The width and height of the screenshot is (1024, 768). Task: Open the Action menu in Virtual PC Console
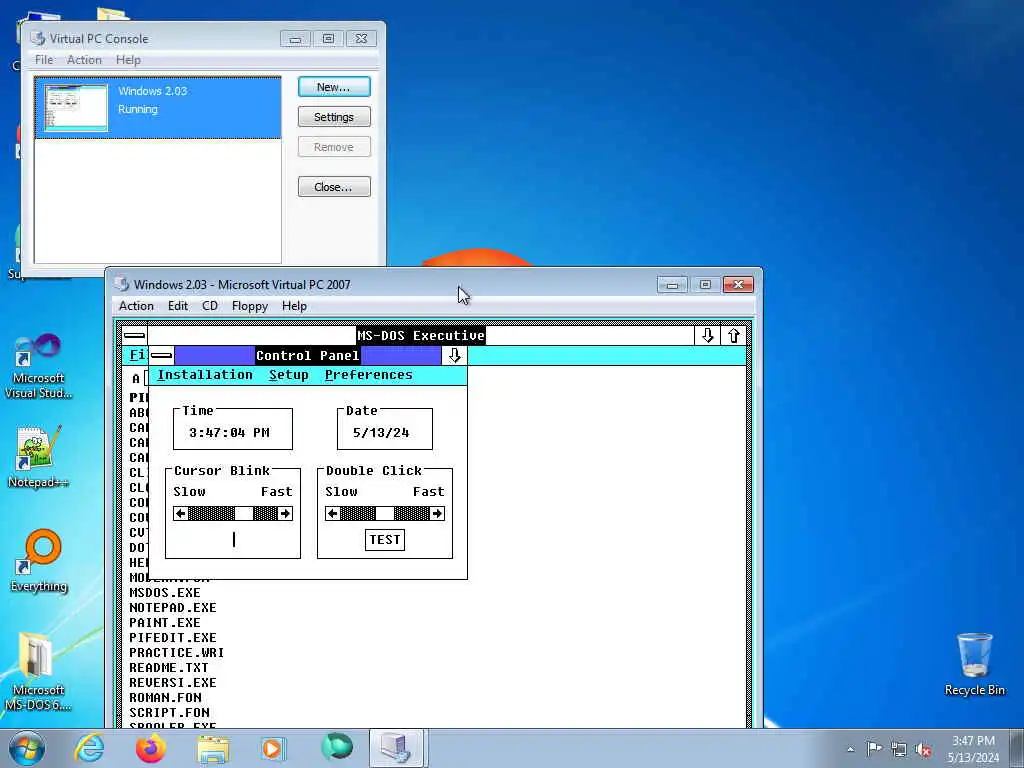pyautogui.click(x=84, y=59)
